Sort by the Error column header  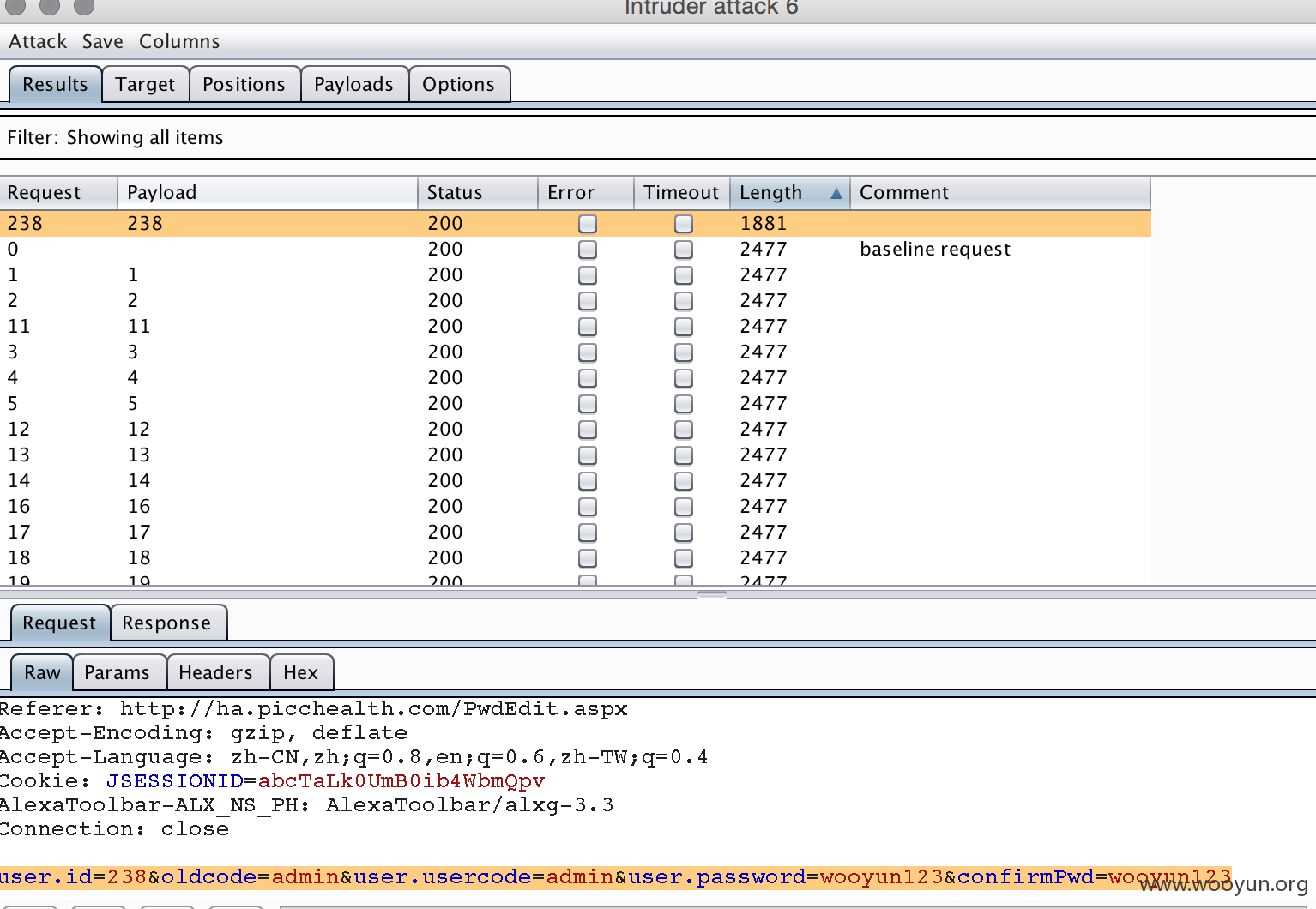pyautogui.click(x=586, y=192)
